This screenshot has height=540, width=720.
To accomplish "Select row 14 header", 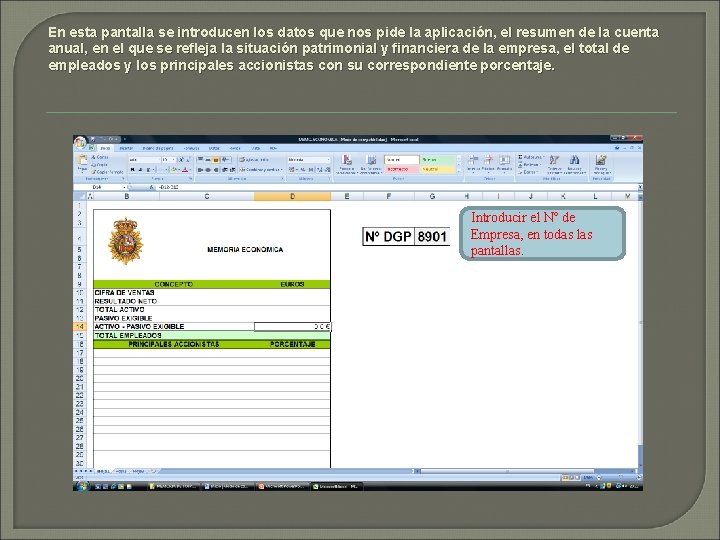I will (x=80, y=326).
